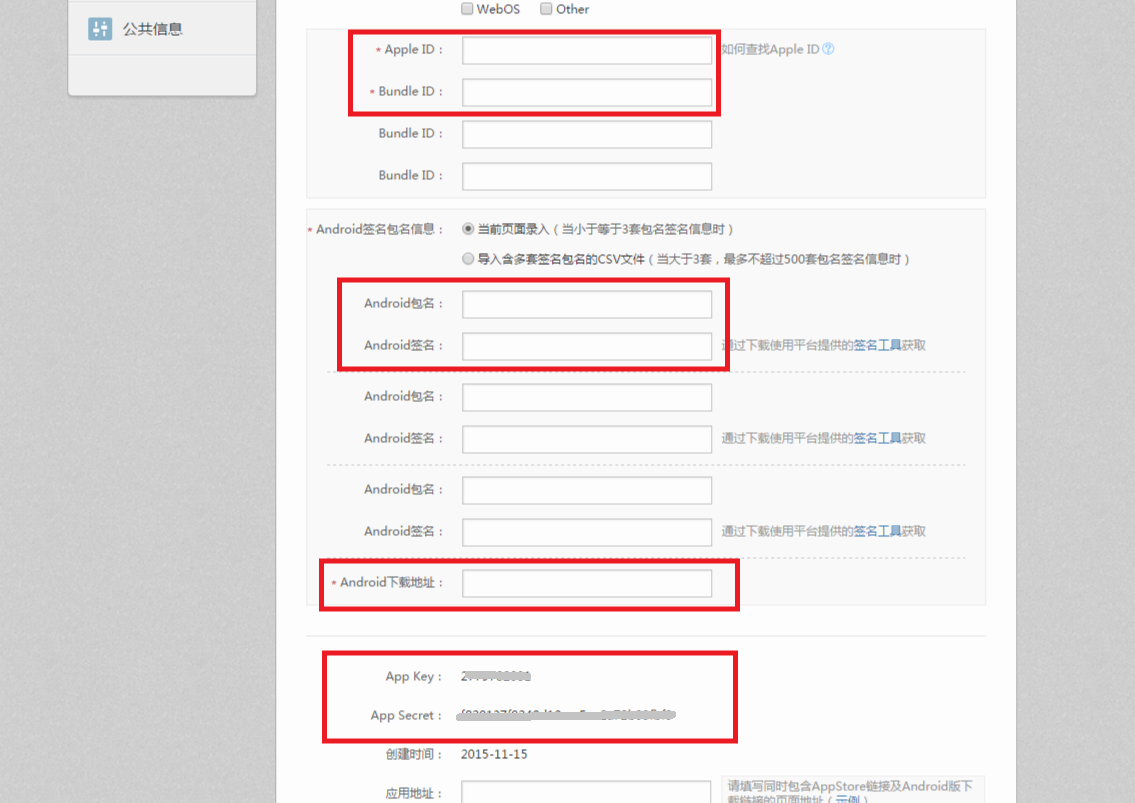Focus the last optional Bundle ID field
This screenshot has height=803, width=1135.
pos(587,176)
